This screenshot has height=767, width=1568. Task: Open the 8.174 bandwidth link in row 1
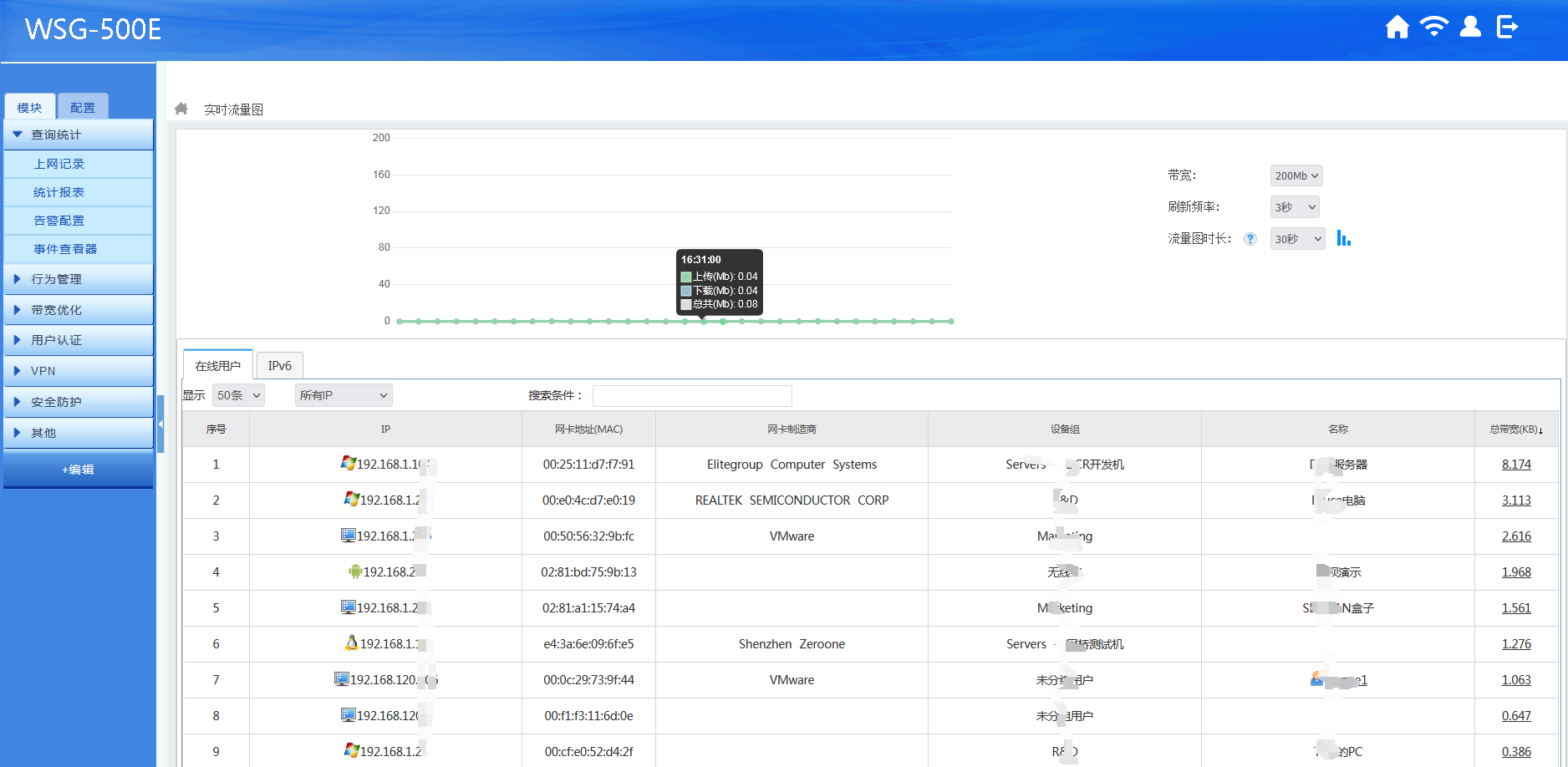pyautogui.click(x=1515, y=465)
